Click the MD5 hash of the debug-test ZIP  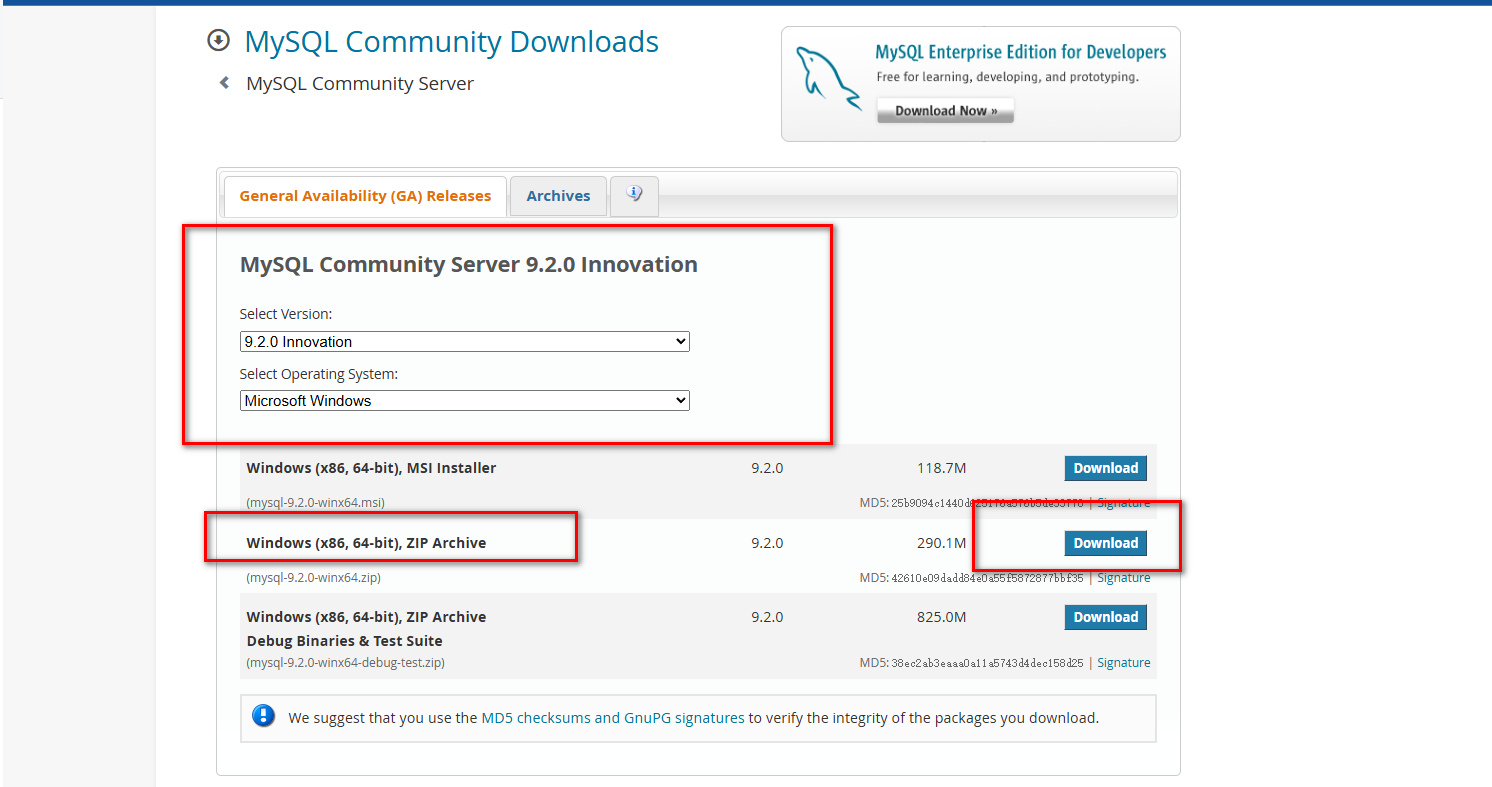(x=987, y=663)
